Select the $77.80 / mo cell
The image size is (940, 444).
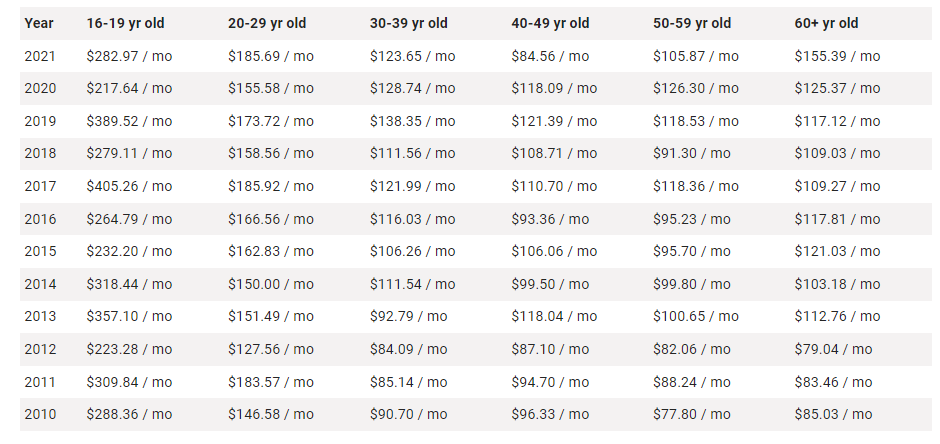(x=691, y=414)
